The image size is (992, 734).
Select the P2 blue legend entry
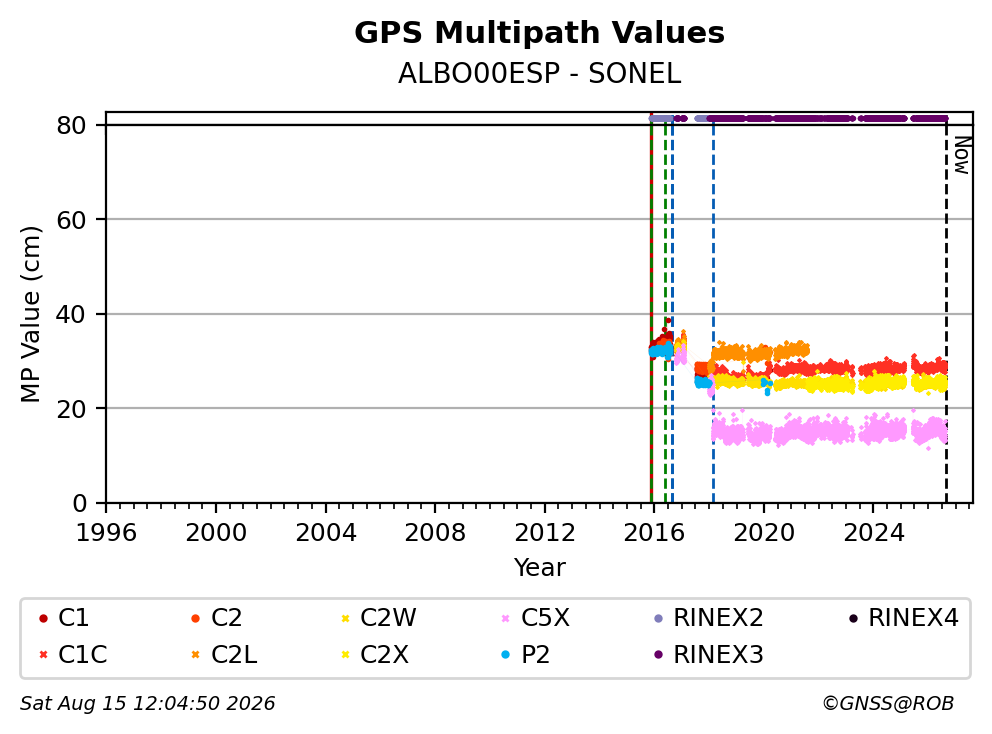point(525,655)
